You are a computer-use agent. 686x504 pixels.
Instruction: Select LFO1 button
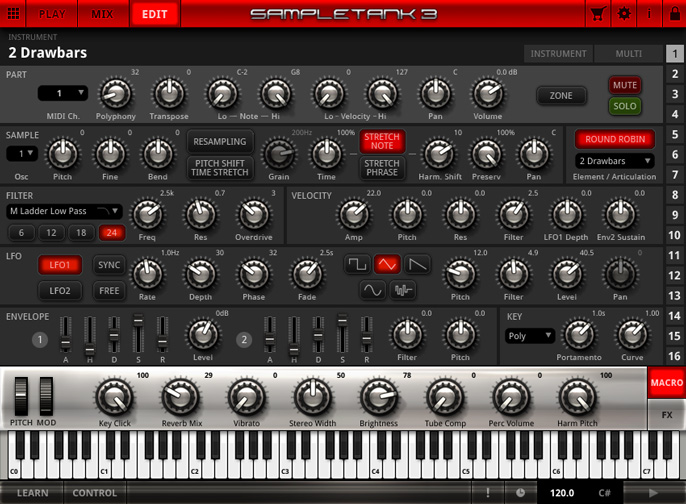coord(60,265)
